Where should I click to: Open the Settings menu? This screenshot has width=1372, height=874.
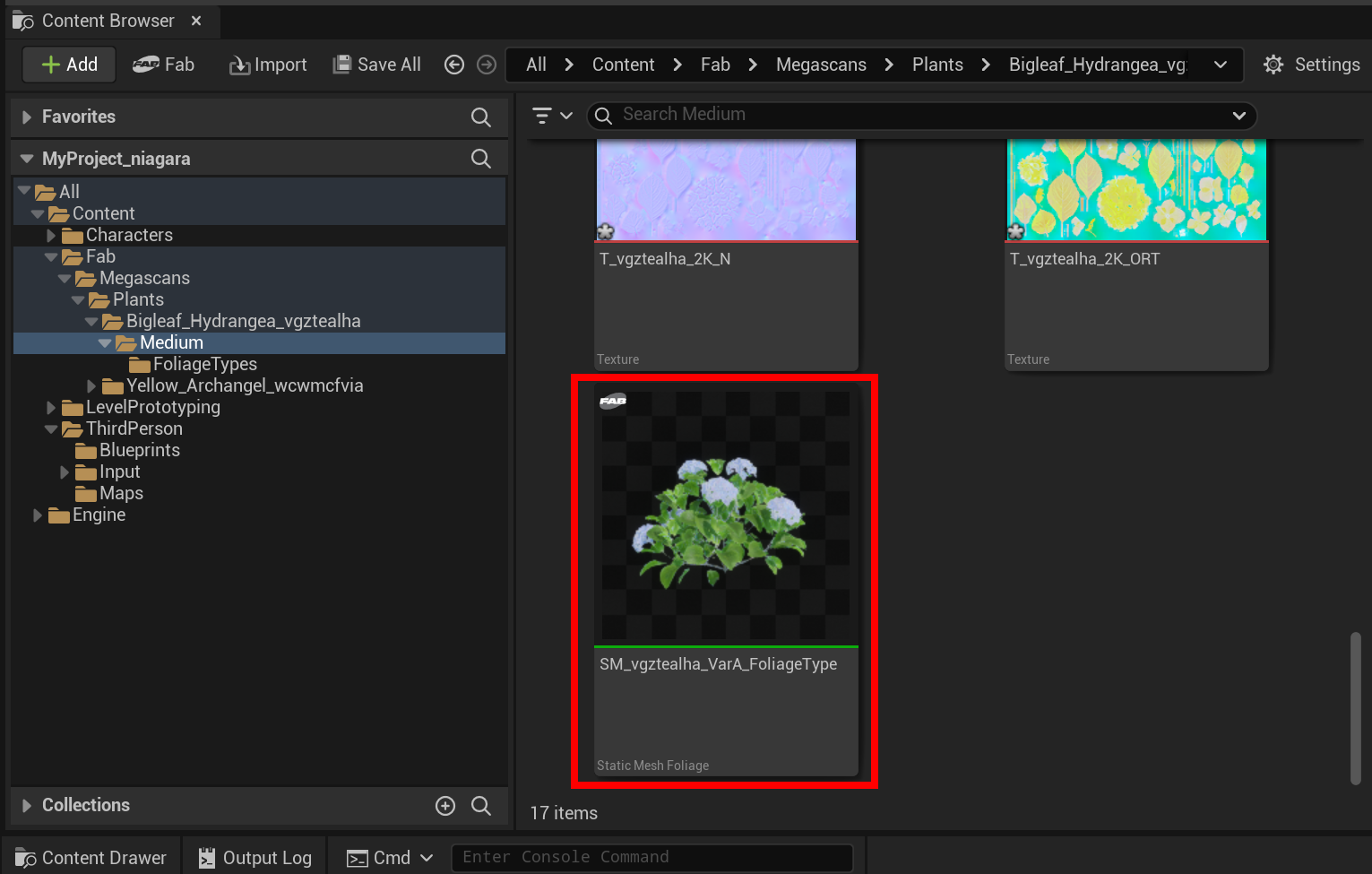click(x=1312, y=65)
